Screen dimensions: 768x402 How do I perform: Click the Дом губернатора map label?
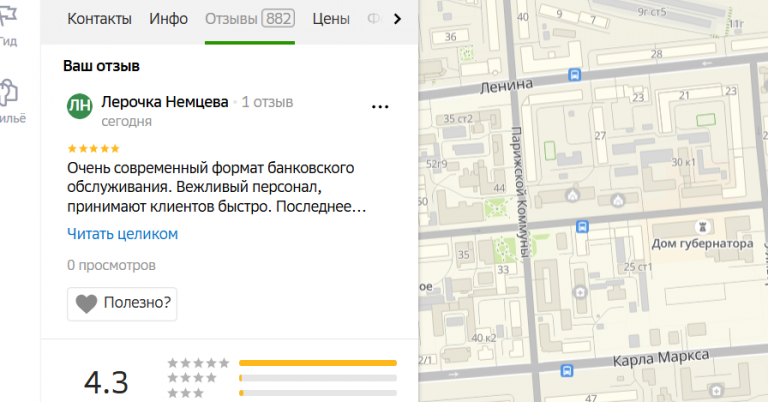[x=702, y=243]
